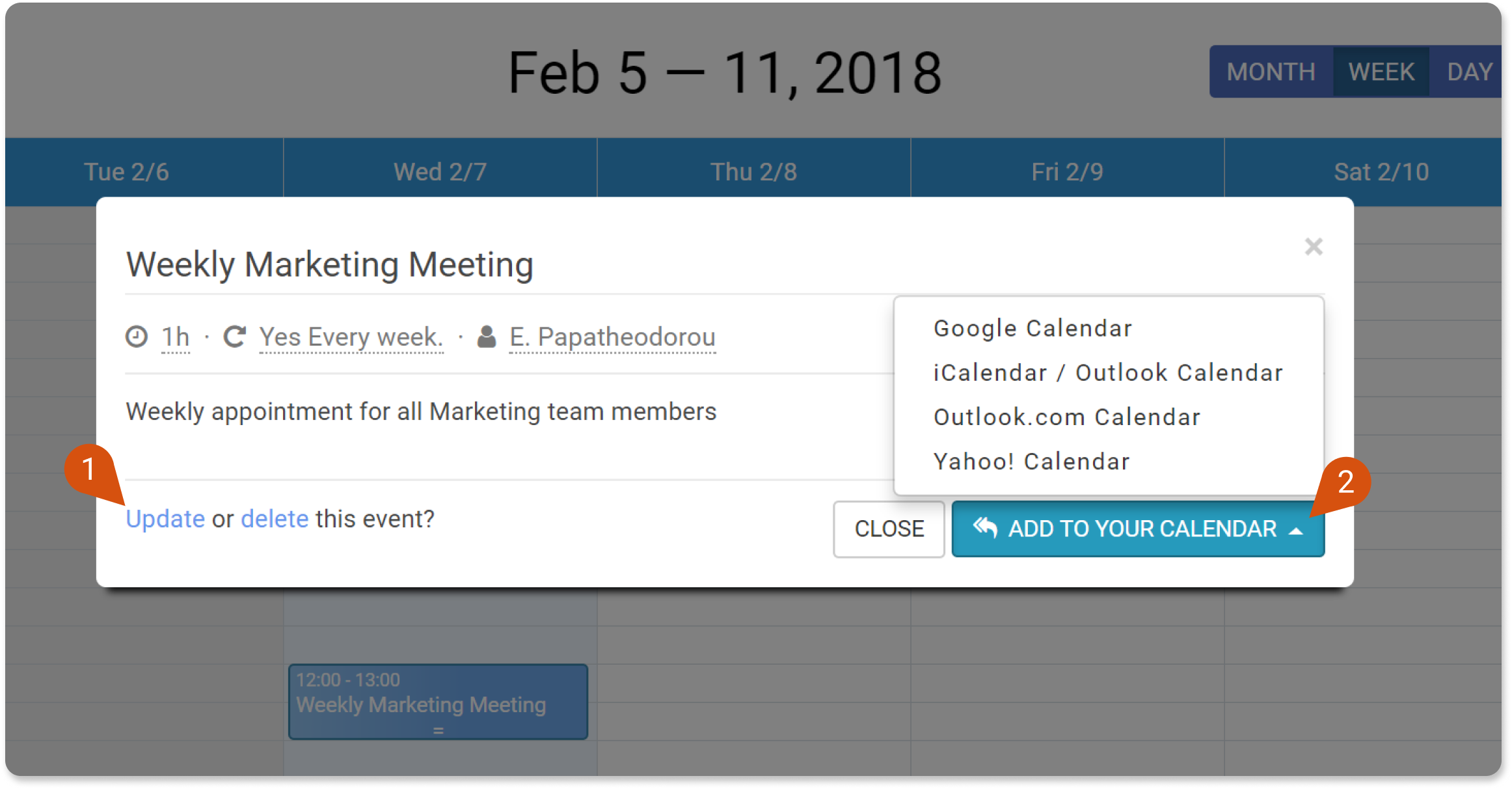The image size is (1512, 789).
Task: Click the person organizer icon
Action: (487, 337)
